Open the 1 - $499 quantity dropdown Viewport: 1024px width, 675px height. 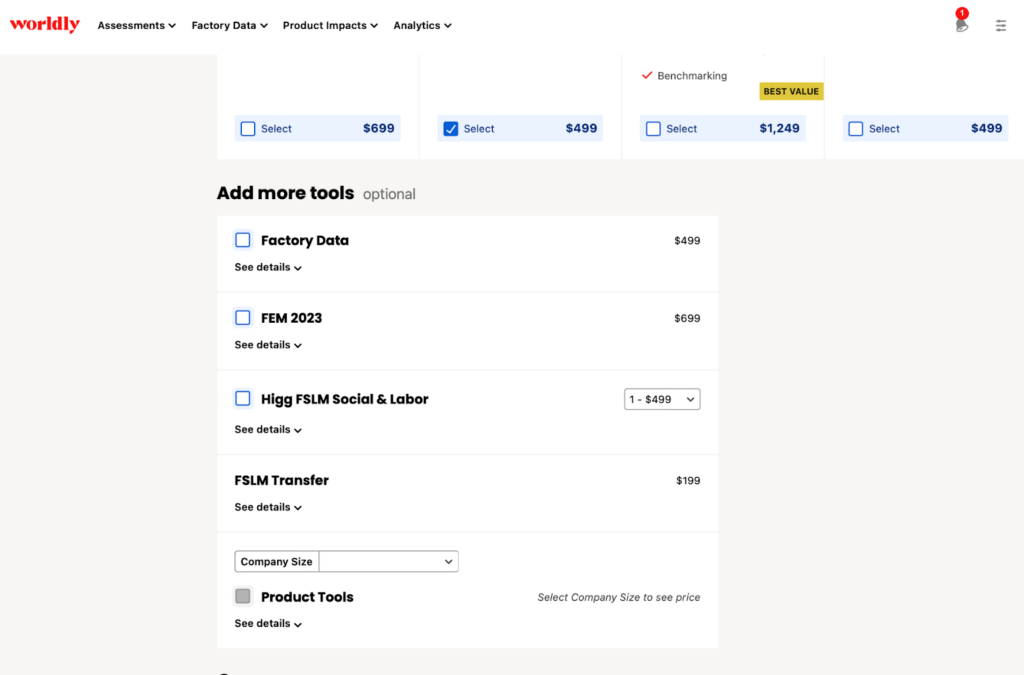(662, 399)
